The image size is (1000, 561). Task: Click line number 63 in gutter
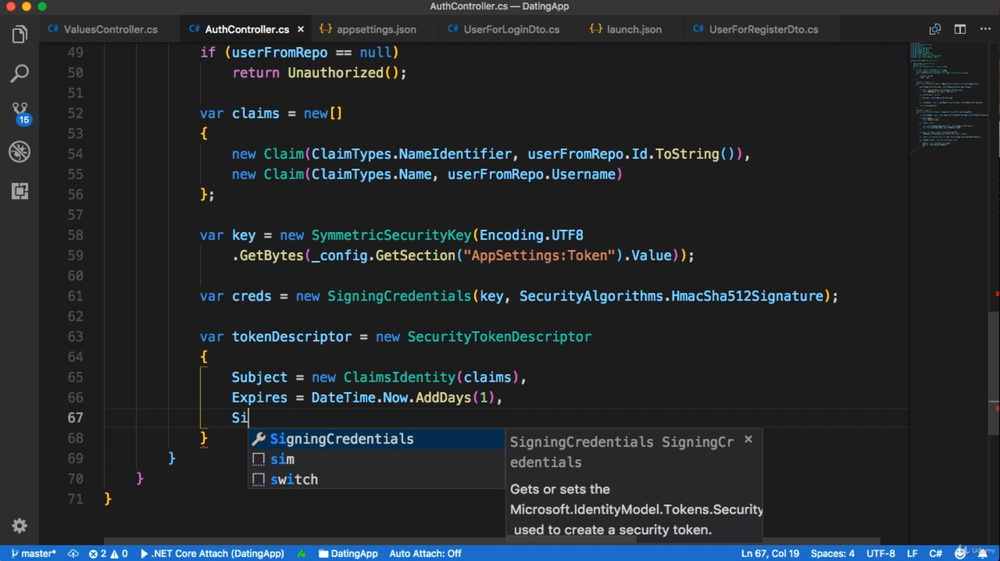click(x=75, y=337)
